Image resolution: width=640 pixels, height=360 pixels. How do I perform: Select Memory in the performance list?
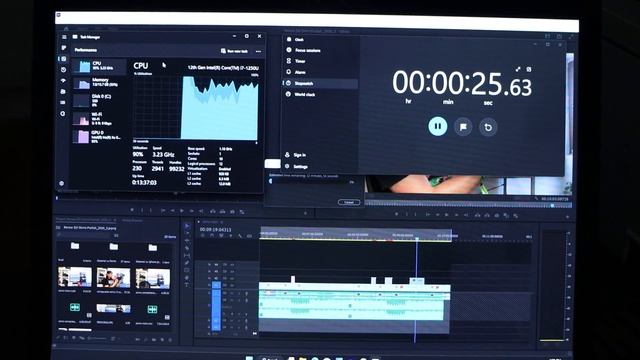tap(99, 83)
